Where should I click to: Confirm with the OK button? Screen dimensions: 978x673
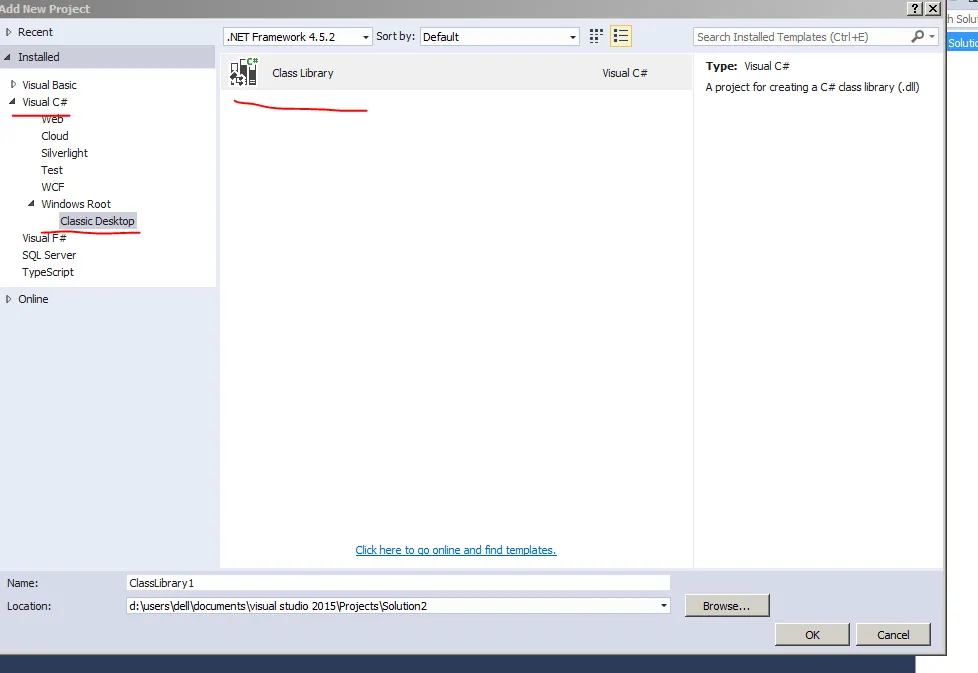pos(812,634)
